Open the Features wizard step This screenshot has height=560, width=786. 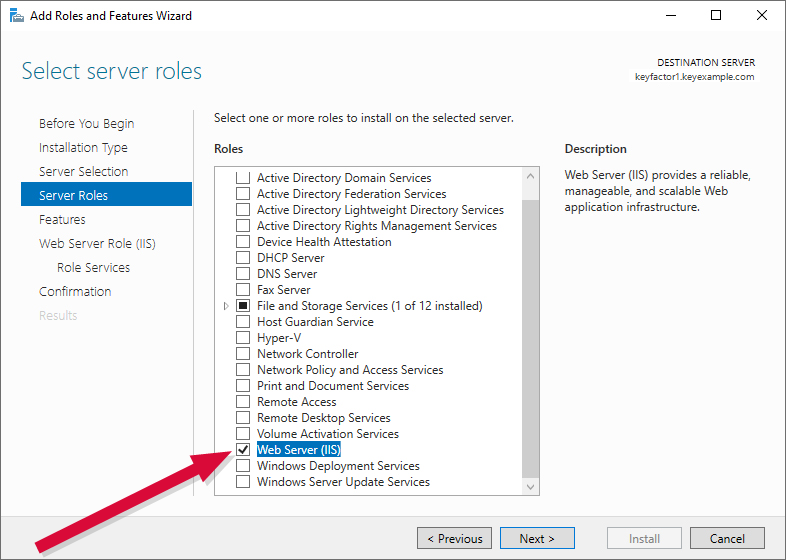coord(62,220)
